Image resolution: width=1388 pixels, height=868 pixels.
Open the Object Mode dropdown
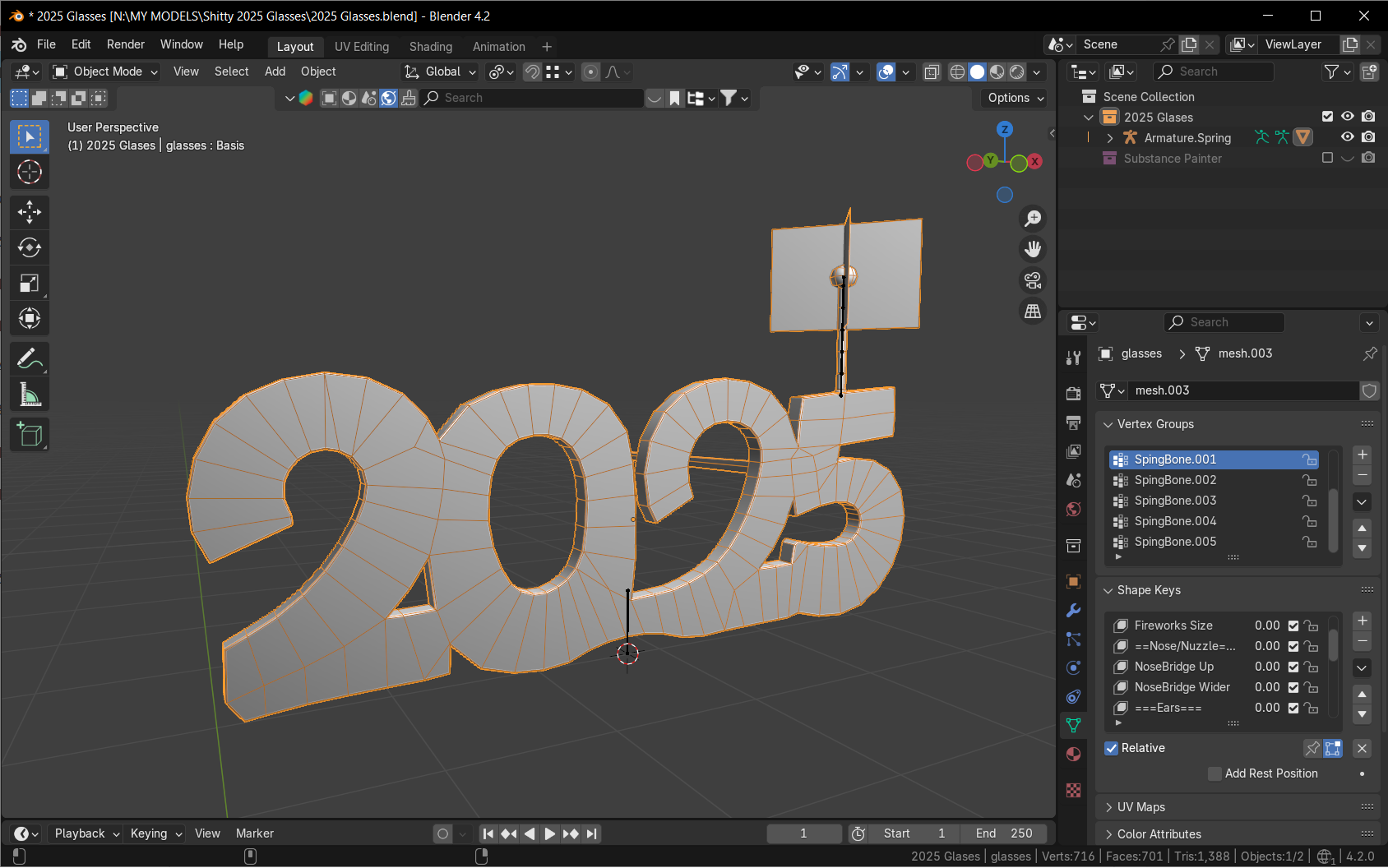point(104,72)
